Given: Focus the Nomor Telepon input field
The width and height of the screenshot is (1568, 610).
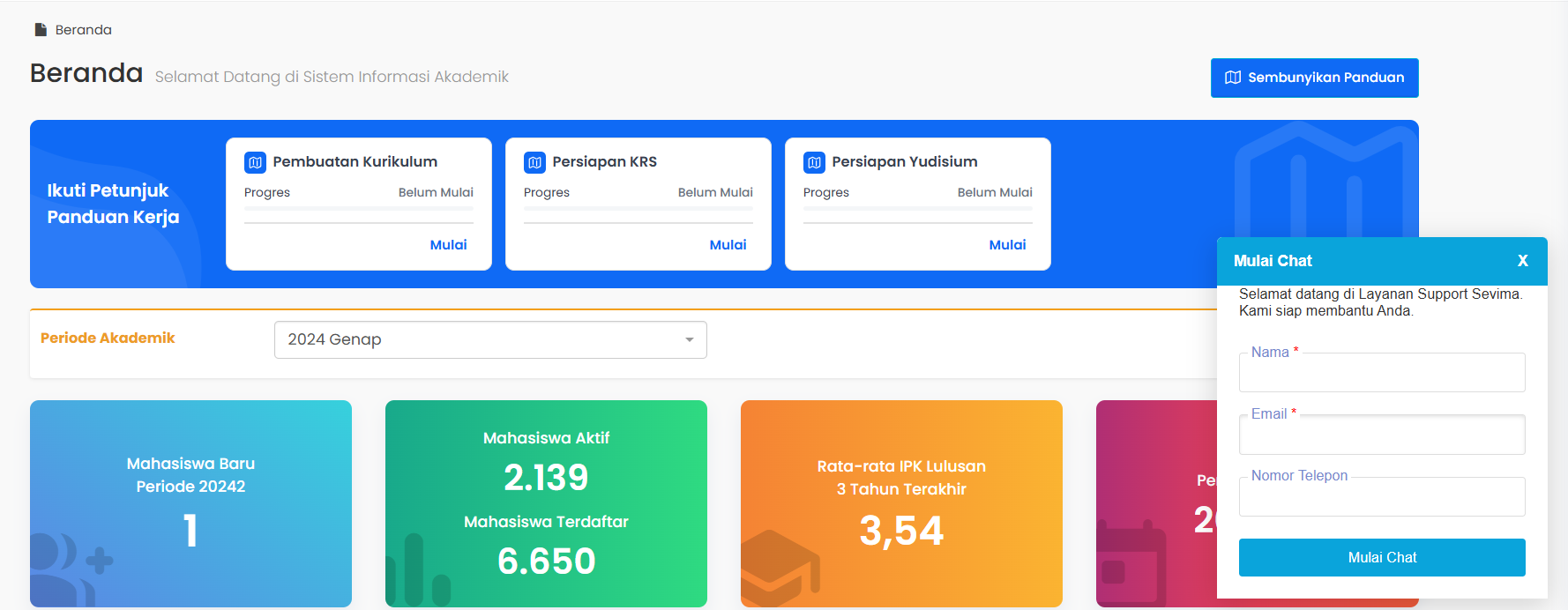Looking at the screenshot, I should point(1381,497).
